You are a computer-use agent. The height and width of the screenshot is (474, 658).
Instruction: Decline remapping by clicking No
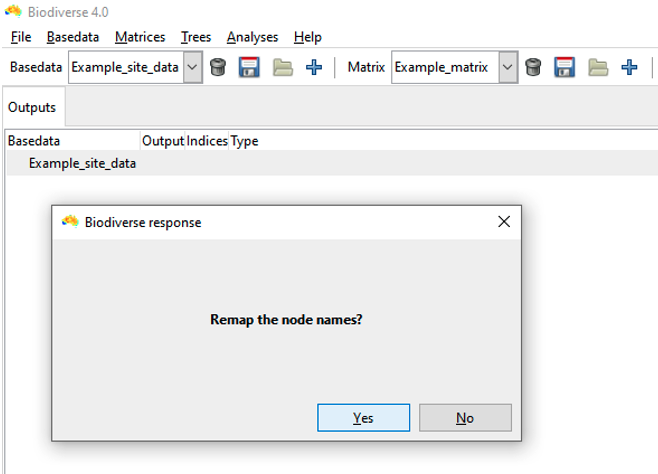[465, 418]
